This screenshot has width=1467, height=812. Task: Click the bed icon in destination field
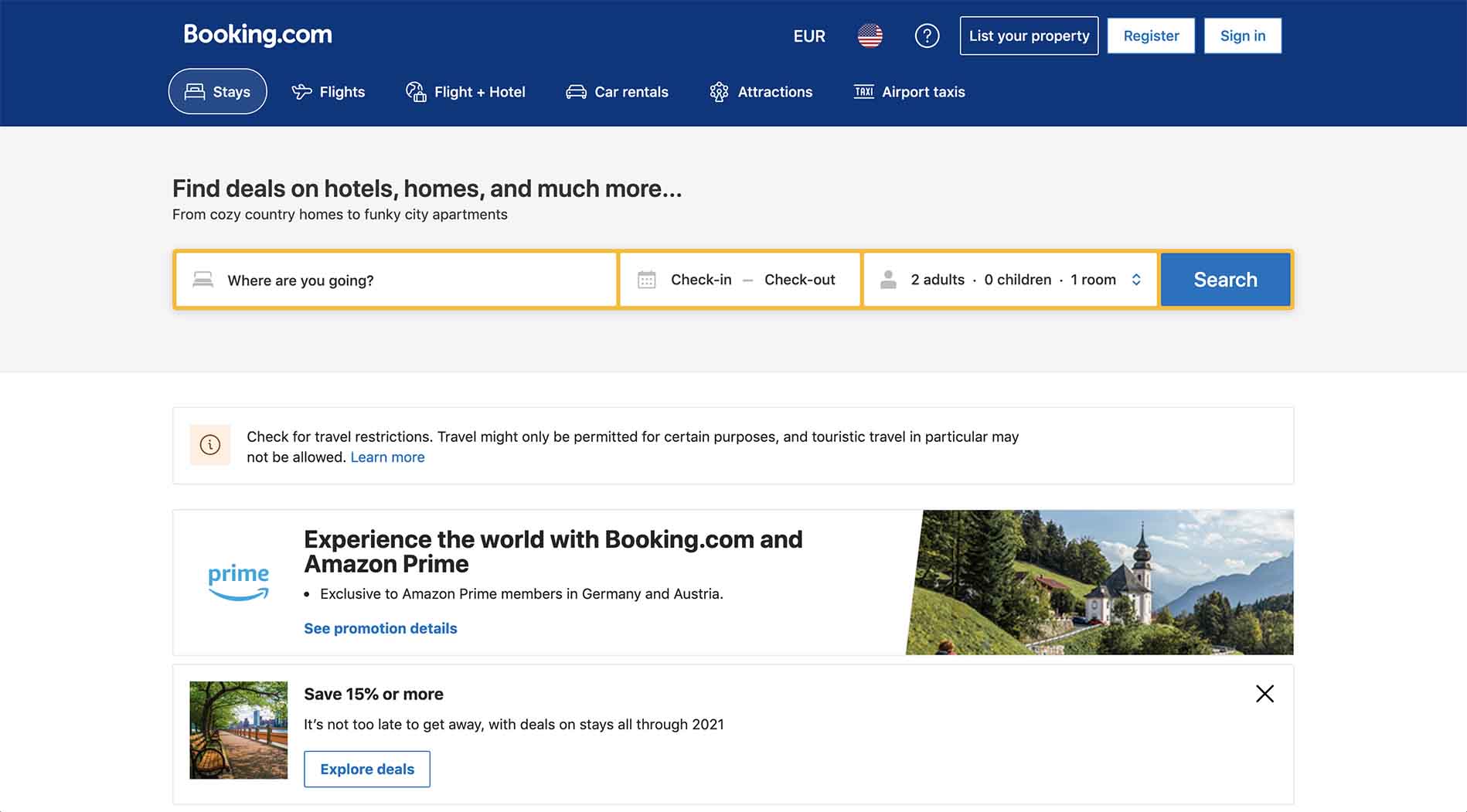pyautogui.click(x=203, y=279)
